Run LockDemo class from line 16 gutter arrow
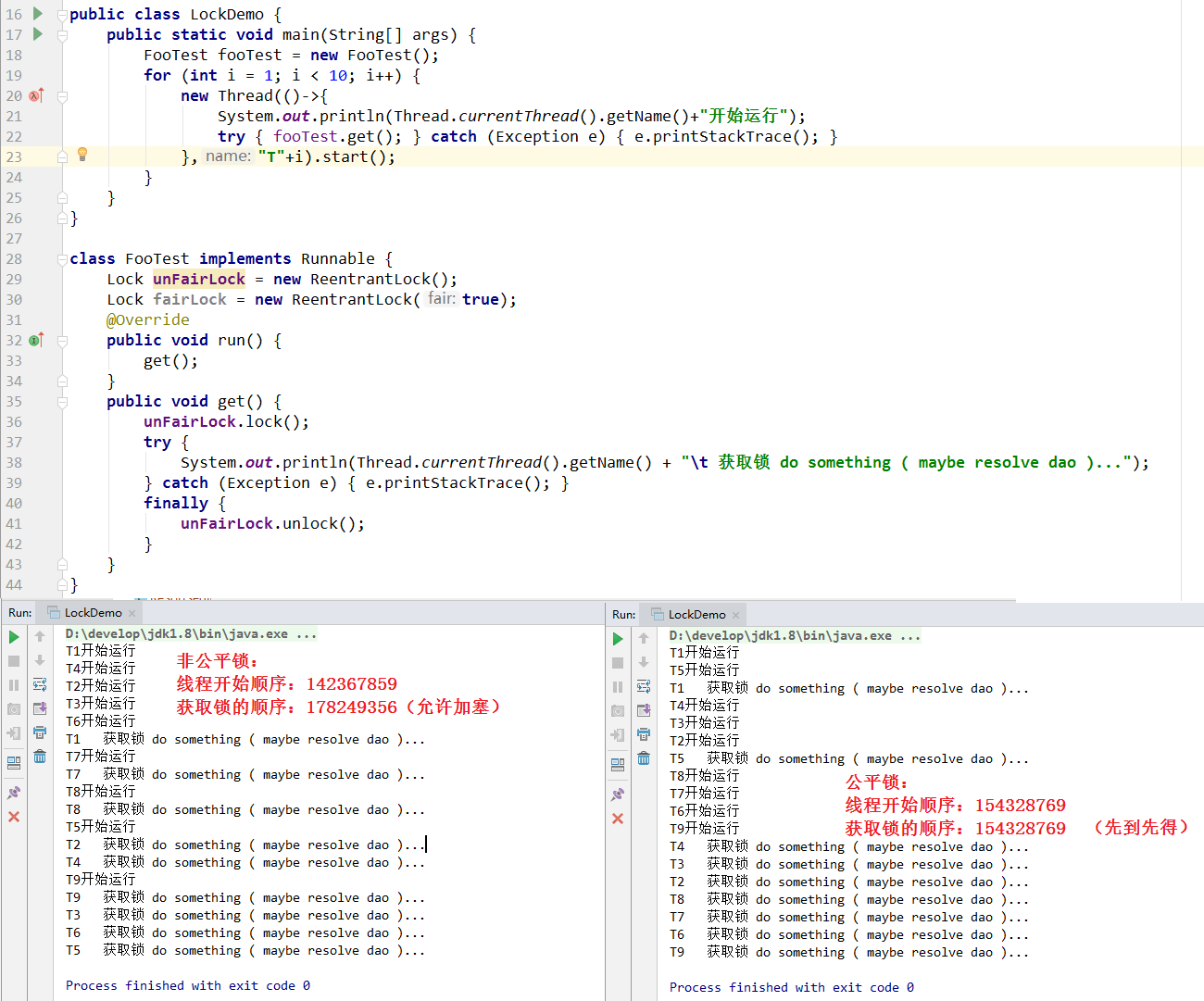This screenshot has width=1204, height=1001. [38, 14]
